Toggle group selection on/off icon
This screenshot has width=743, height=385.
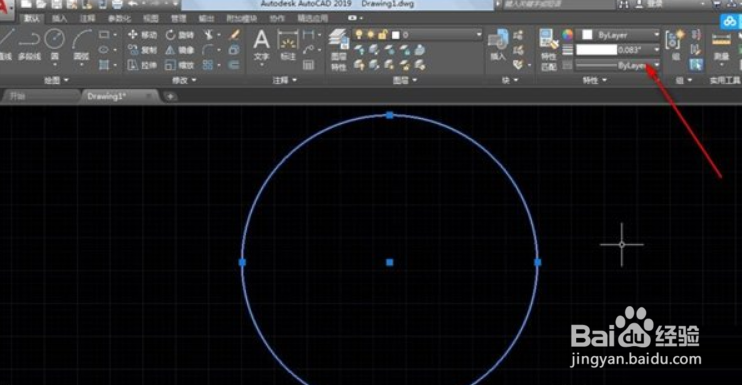coord(696,64)
